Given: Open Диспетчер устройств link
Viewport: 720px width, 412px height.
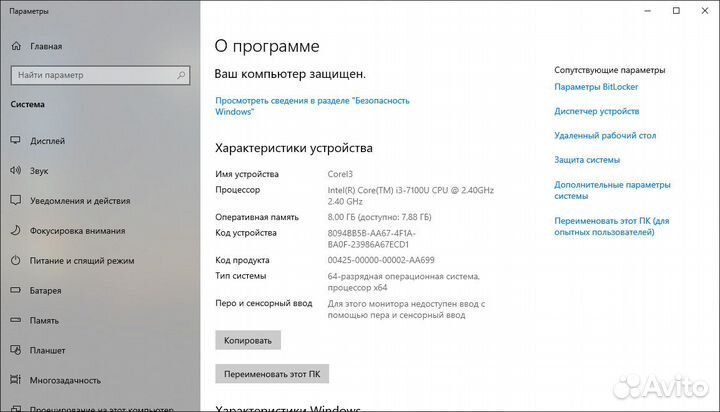Looking at the screenshot, I should (x=596, y=111).
